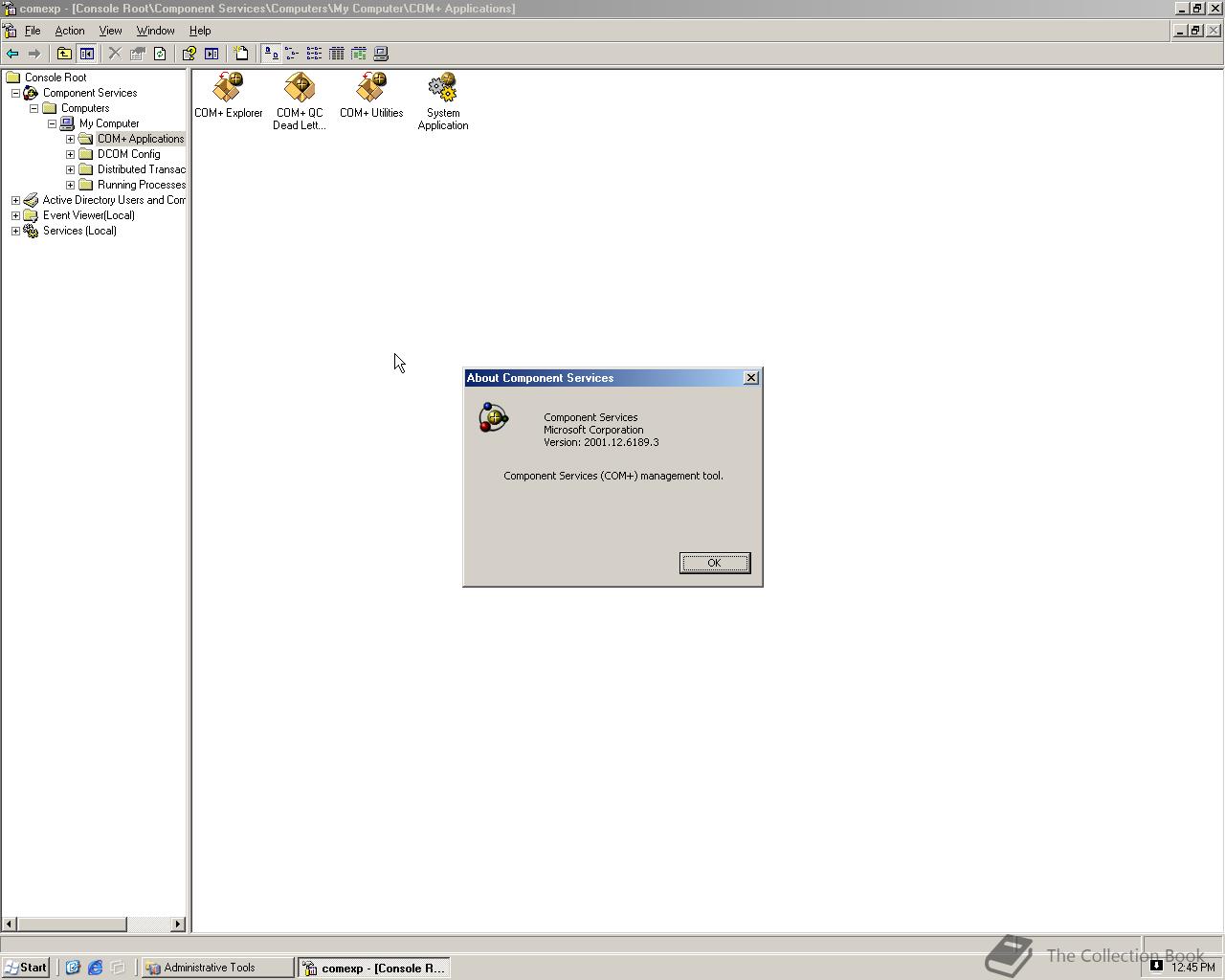Select Event Viewer(Local) in the tree
Image resolution: width=1225 pixels, height=980 pixels.
(89, 215)
